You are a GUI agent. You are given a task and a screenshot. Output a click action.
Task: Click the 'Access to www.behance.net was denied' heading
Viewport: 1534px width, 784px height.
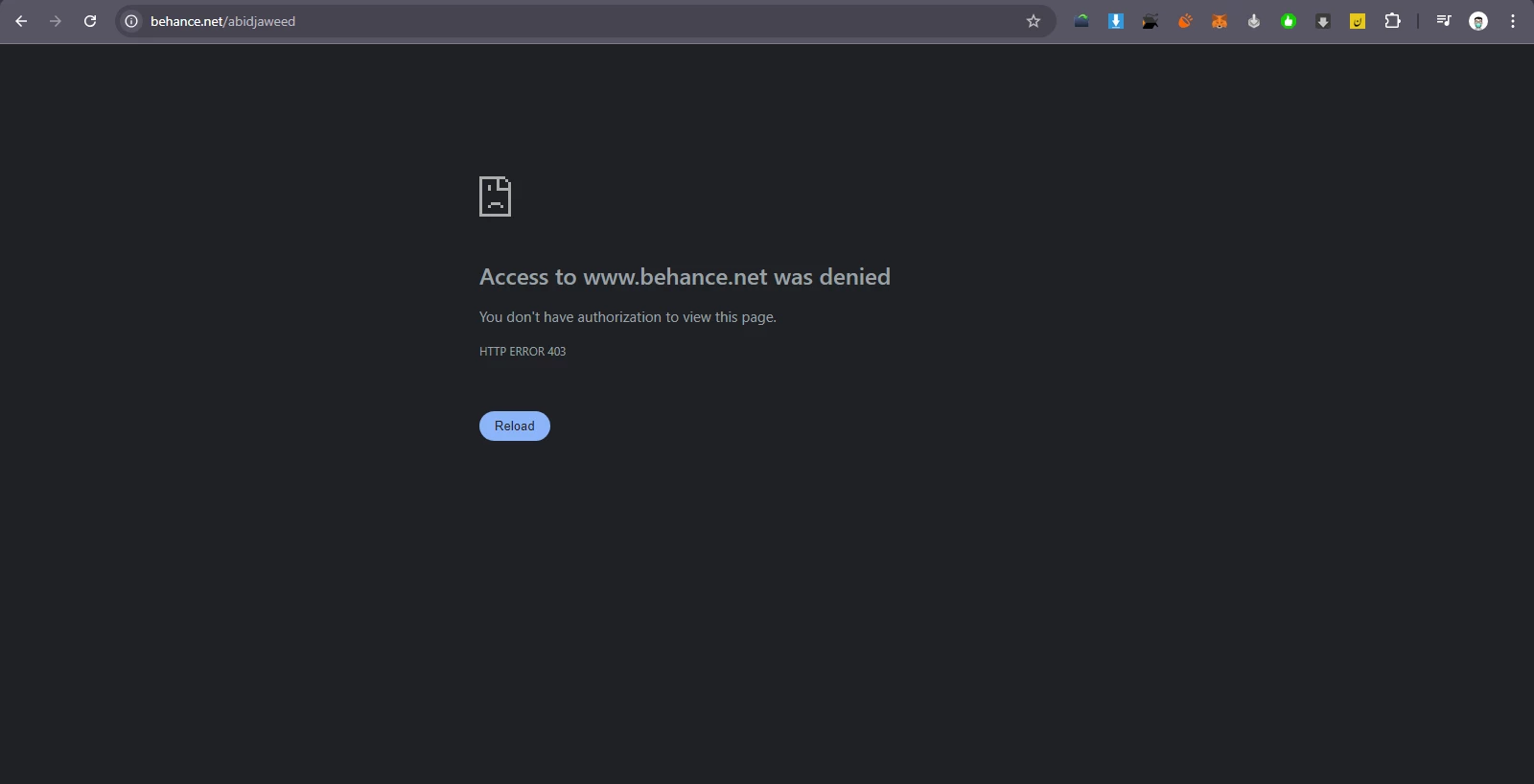tap(685, 277)
